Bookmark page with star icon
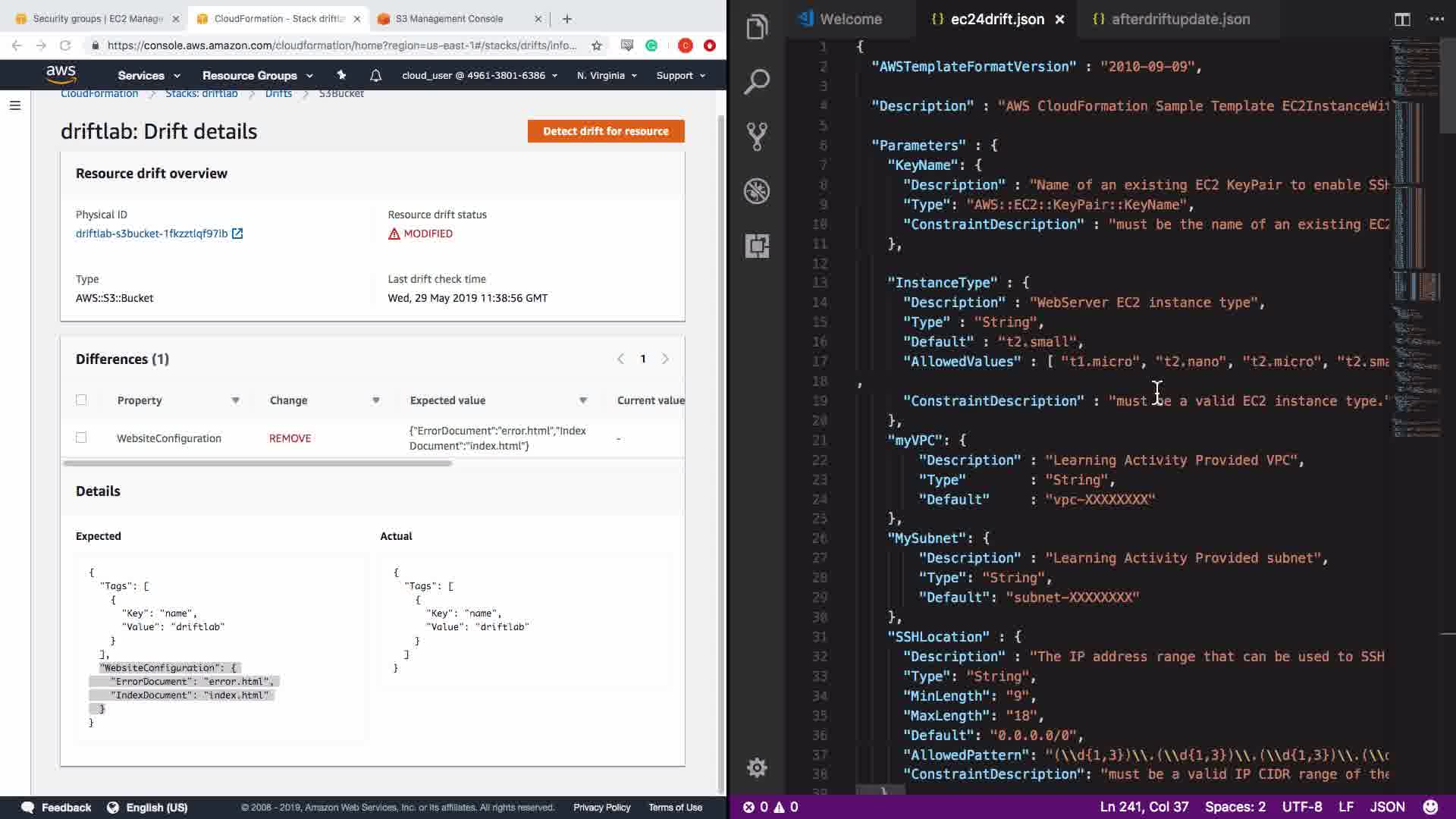1456x819 pixels. click(597, 45)
